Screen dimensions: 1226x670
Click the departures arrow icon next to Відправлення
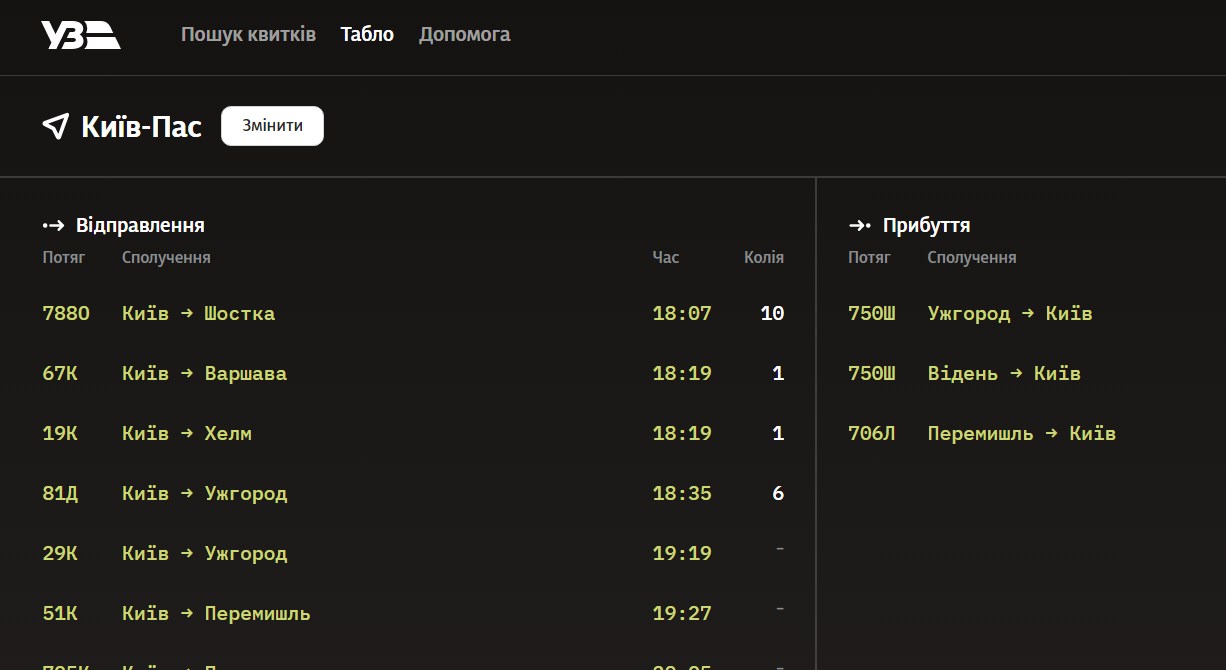(53, 226)
